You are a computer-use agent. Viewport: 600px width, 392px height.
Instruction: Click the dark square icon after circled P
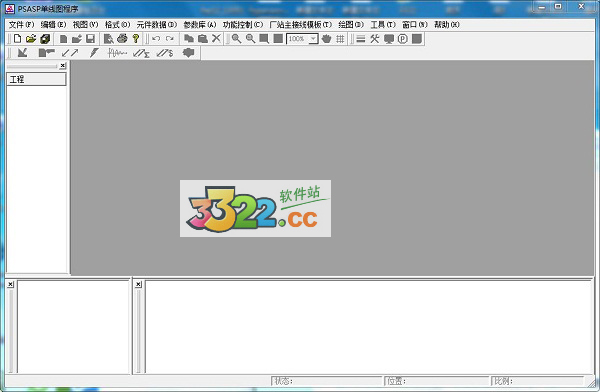(x=417, y=39)
